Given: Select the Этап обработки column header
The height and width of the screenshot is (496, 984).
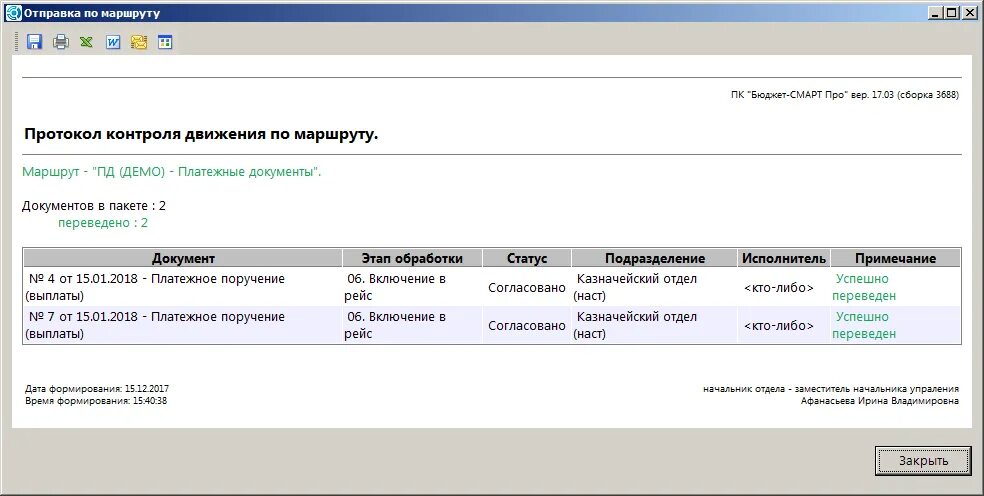Looking at the screenshot, I should [x=412, y=258].
